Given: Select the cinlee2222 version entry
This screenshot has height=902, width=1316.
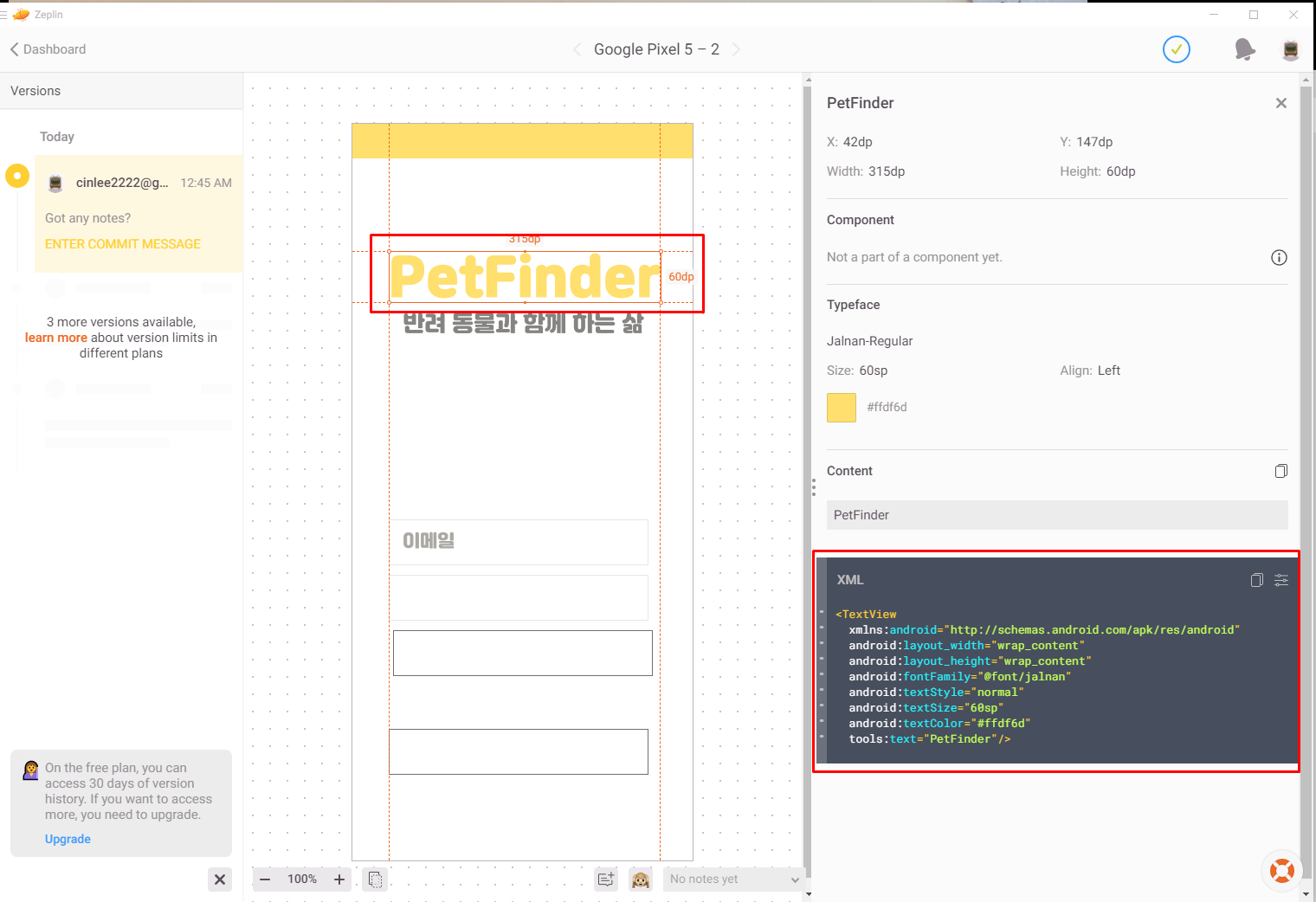Looking at the screenshot, I should 139,214.
